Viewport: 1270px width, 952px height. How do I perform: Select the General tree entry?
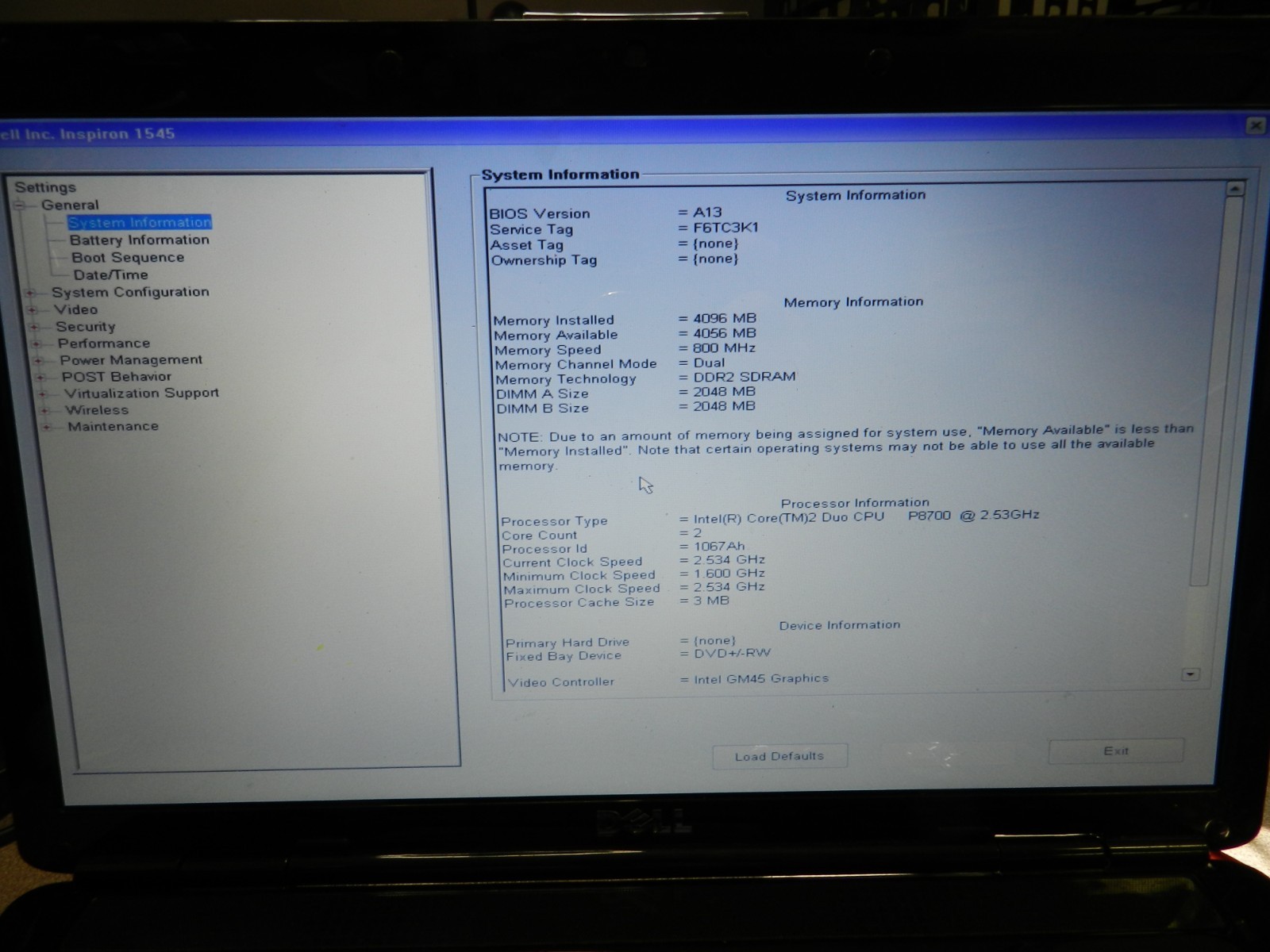coord(70,205)
